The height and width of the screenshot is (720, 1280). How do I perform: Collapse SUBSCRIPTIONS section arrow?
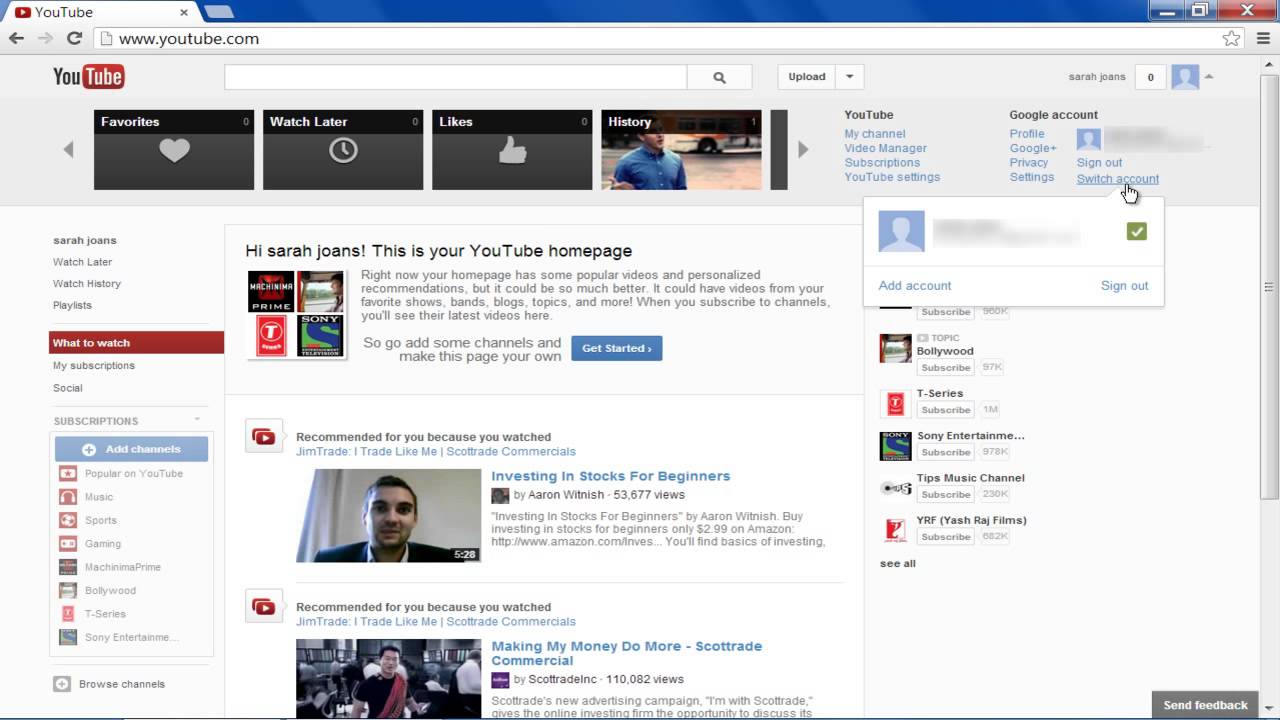tap(197, 420)
